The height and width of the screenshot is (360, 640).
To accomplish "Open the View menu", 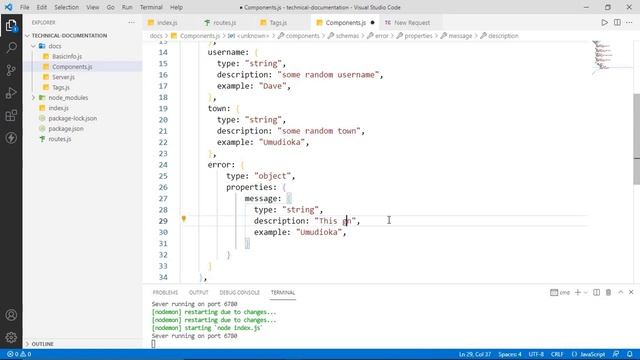I will coord(93,7).
